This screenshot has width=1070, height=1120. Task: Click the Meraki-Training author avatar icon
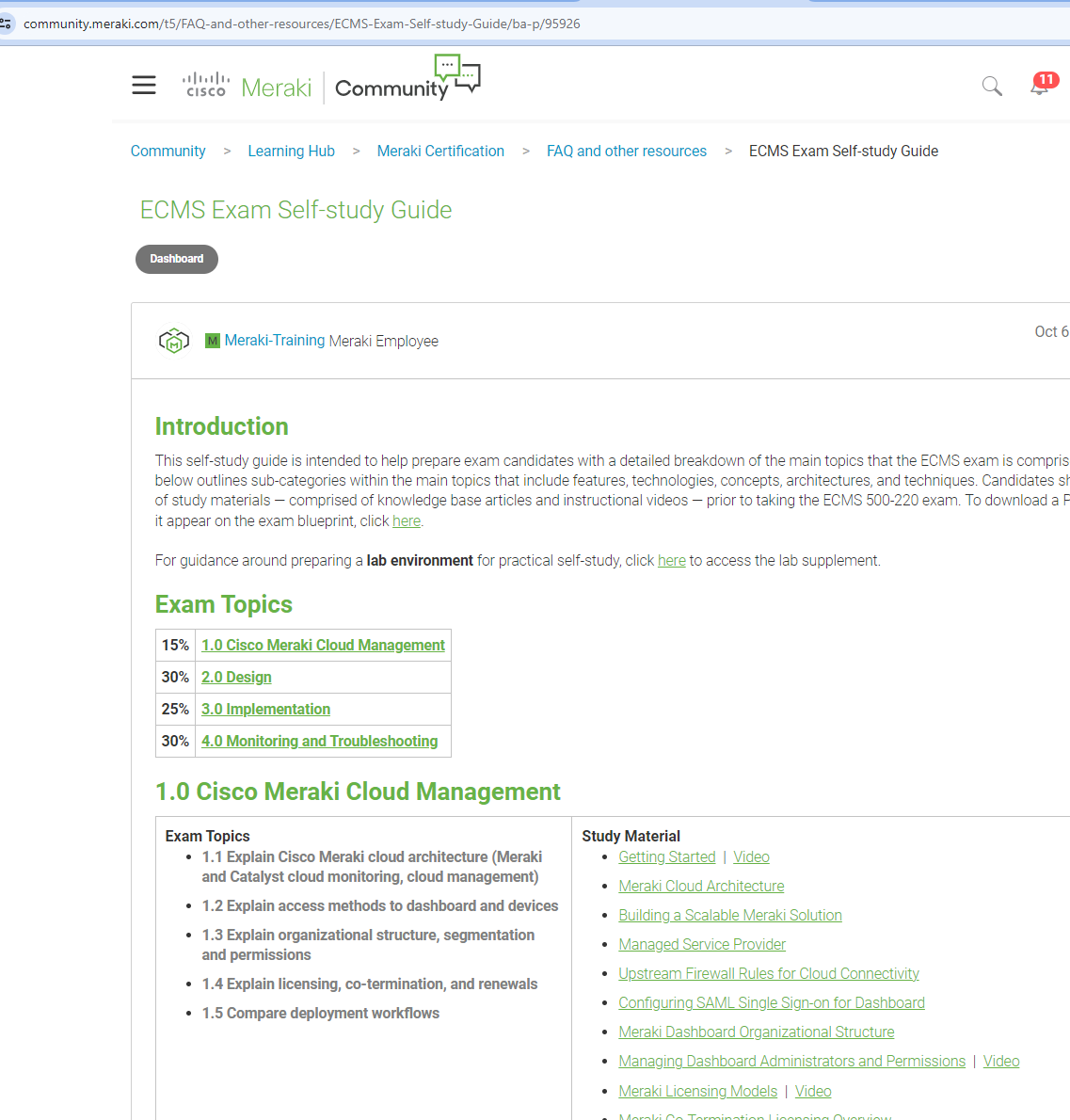click(x=174, y=341)
